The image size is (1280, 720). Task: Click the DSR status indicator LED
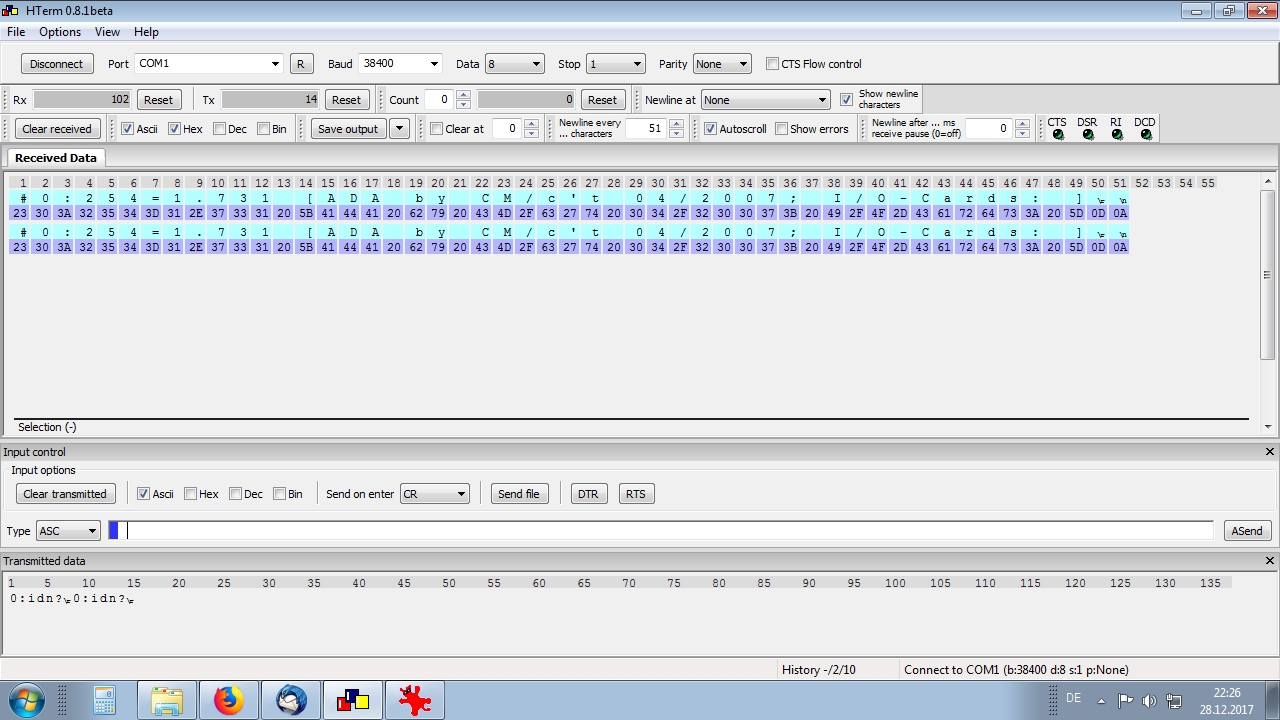click(x=1087, y=135)
